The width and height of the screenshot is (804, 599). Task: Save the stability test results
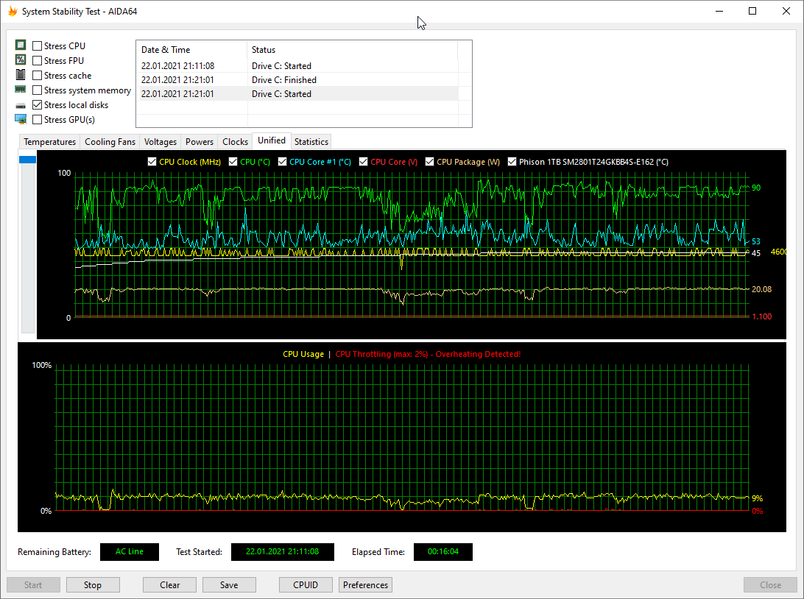coord(229,585)
